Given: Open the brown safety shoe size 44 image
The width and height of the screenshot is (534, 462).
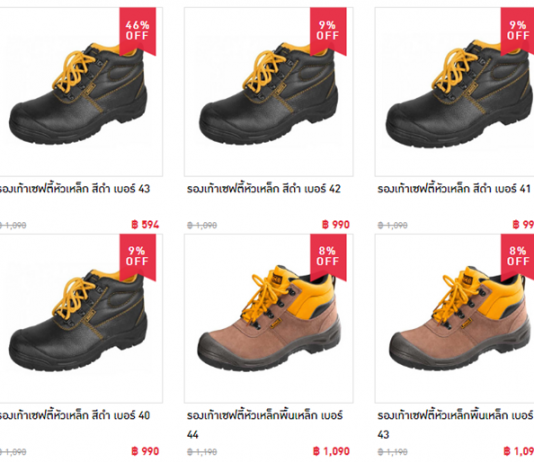Looking at the screenshot, I should point(269,318).
